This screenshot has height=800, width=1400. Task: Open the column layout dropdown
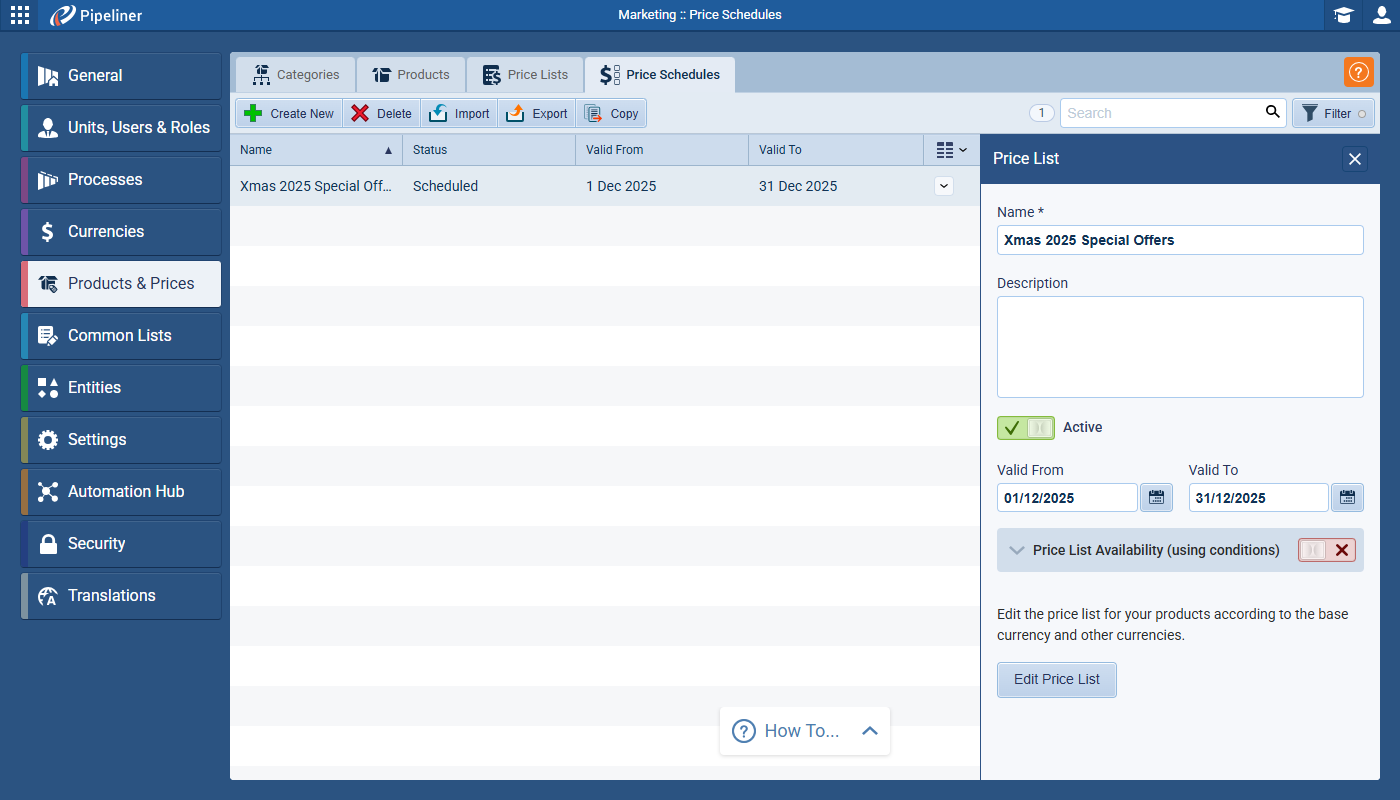tap(951, 150)
